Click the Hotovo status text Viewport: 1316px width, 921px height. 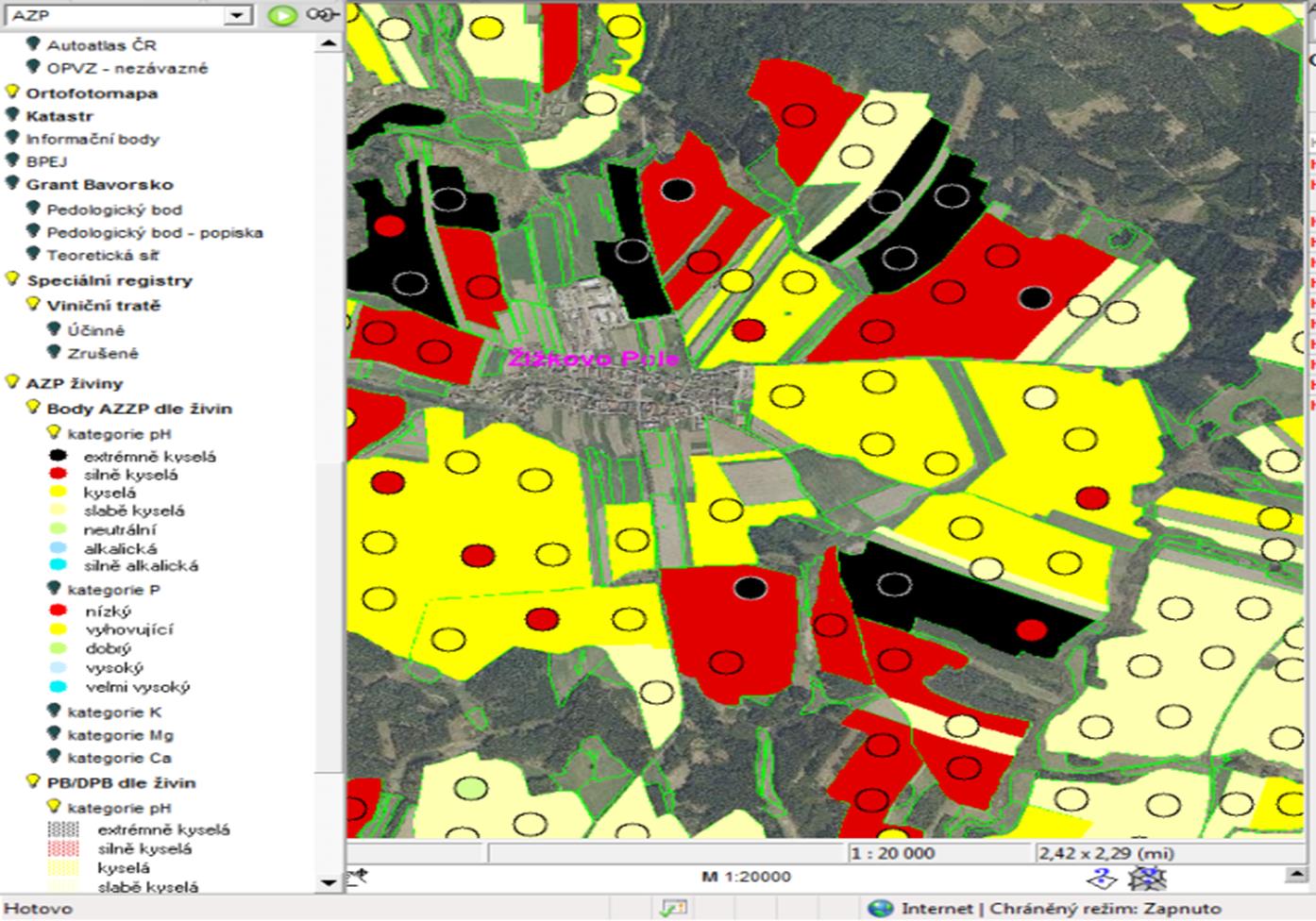click(38, 909)
